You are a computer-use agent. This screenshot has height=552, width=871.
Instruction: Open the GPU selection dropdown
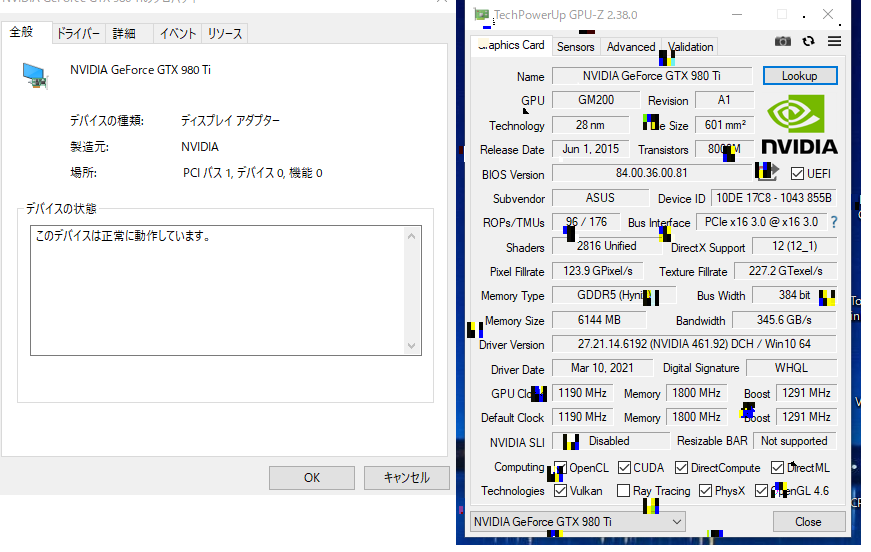click(578, 521)
